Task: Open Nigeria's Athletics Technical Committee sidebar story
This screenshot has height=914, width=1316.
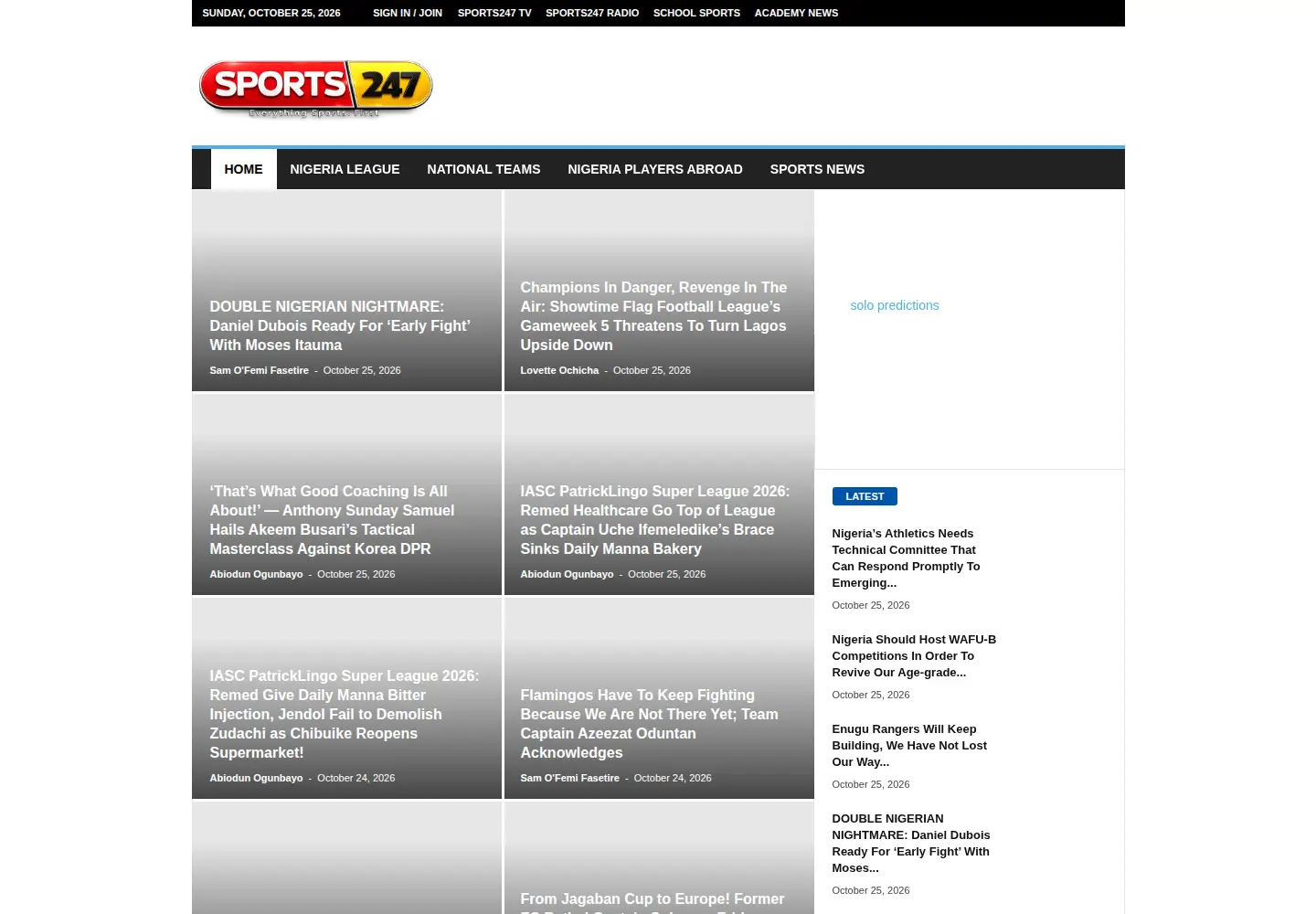Action: [907, 558]
